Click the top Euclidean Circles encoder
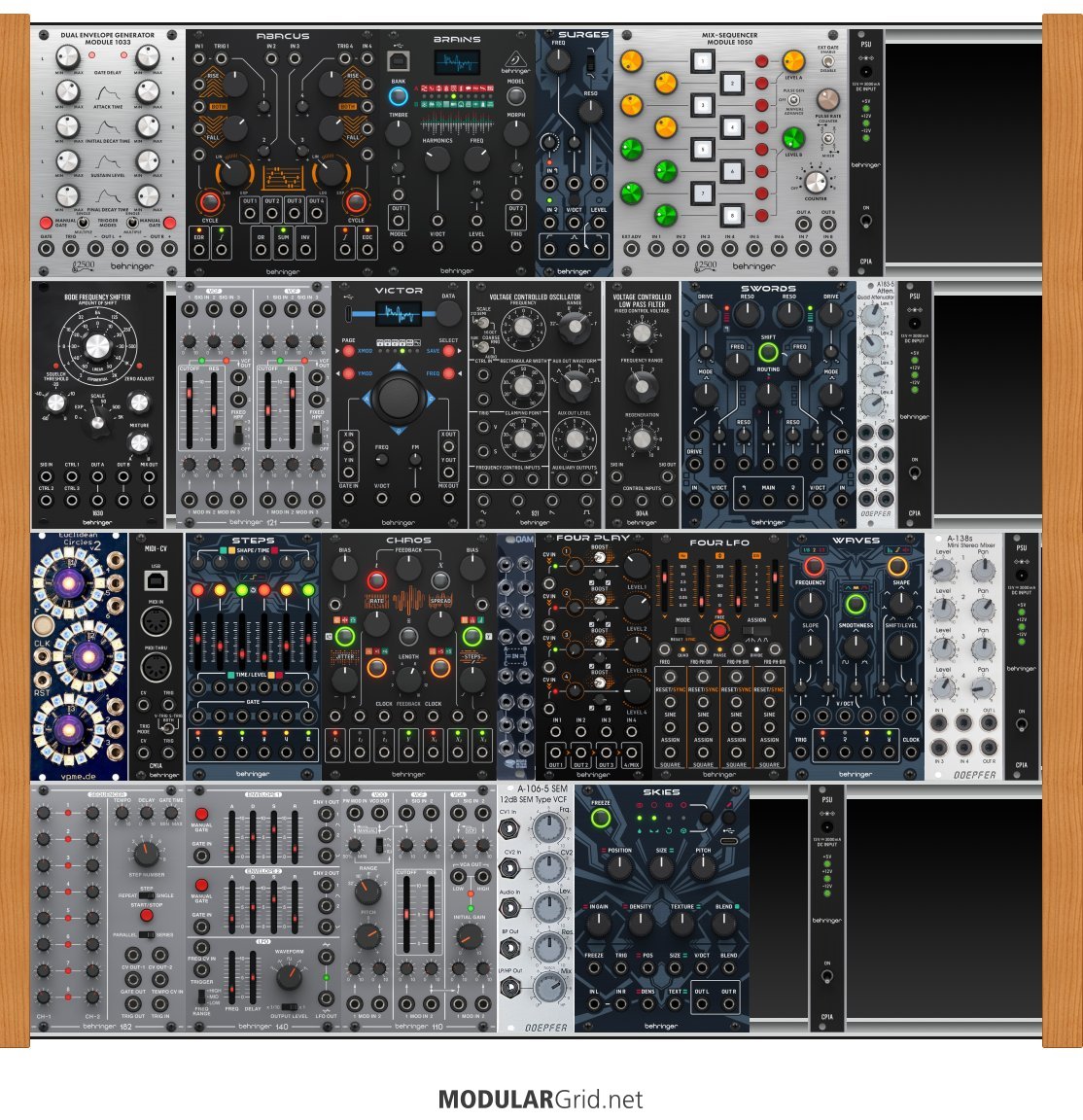The height and width of the screenshot is (1120, 1083). pos(69,584)
